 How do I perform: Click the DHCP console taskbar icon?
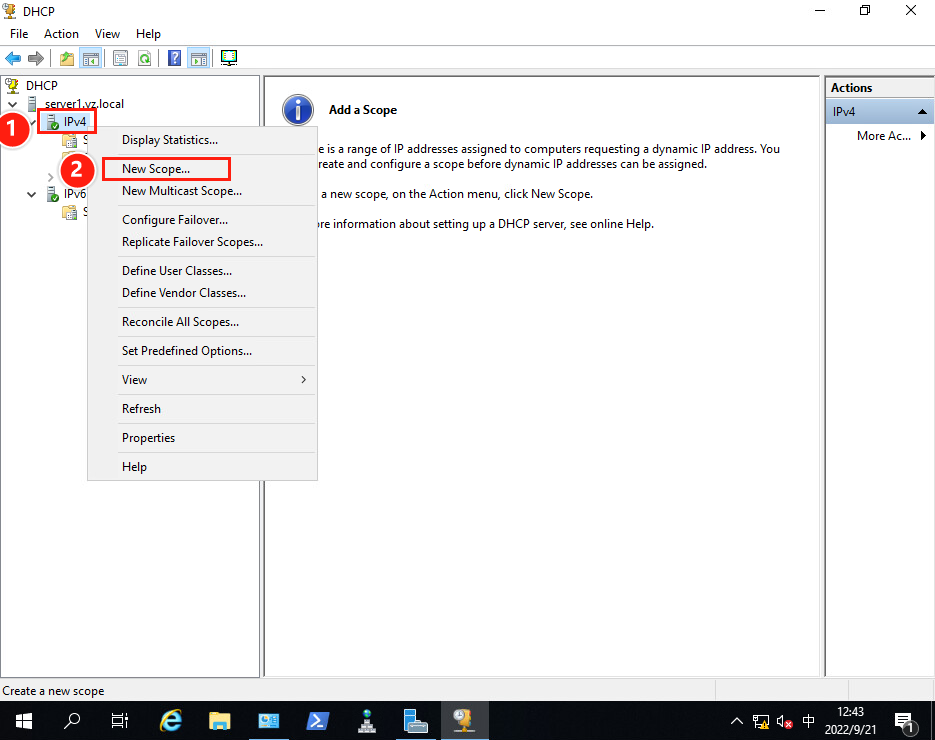464,721
